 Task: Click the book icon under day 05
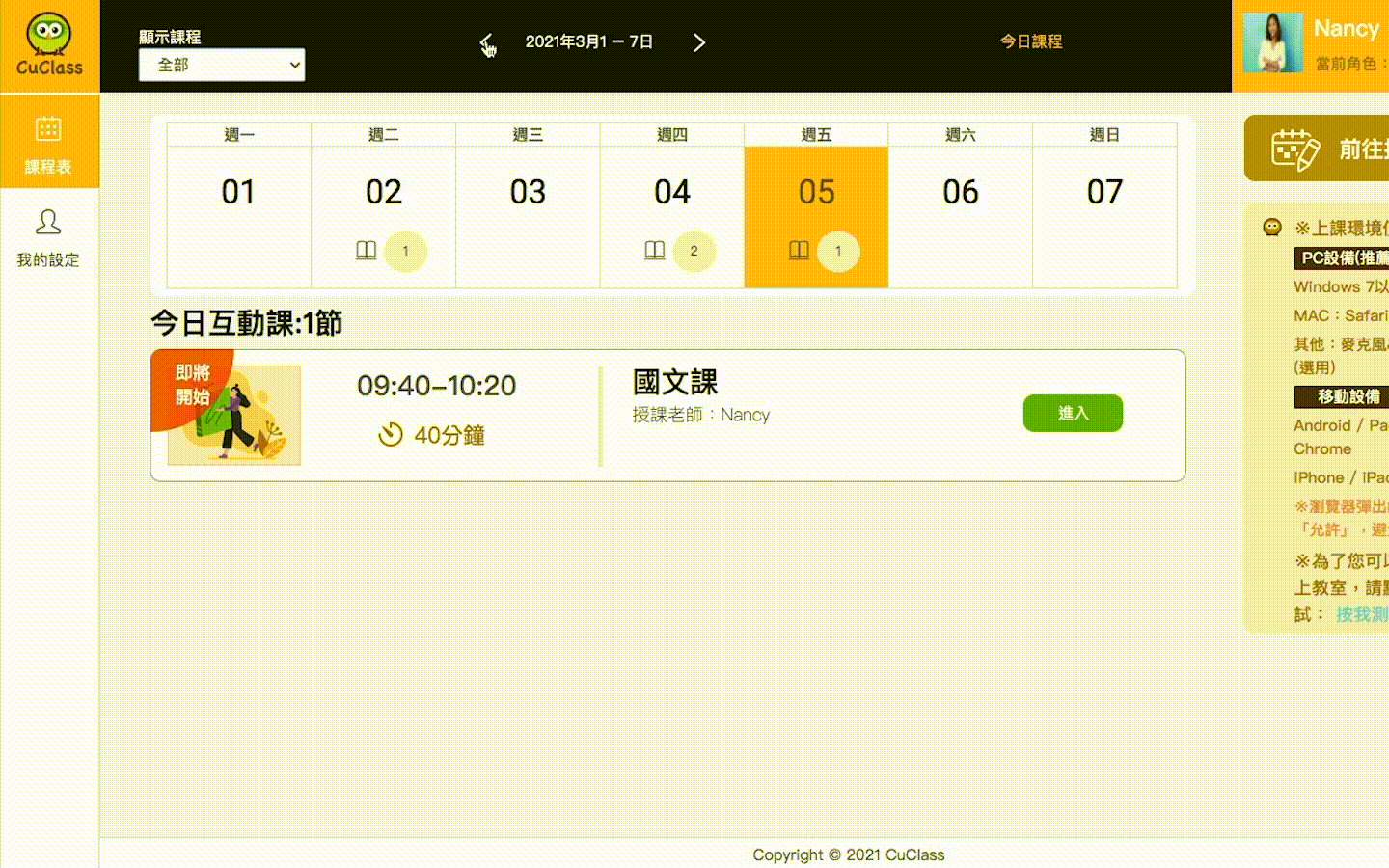799,251
